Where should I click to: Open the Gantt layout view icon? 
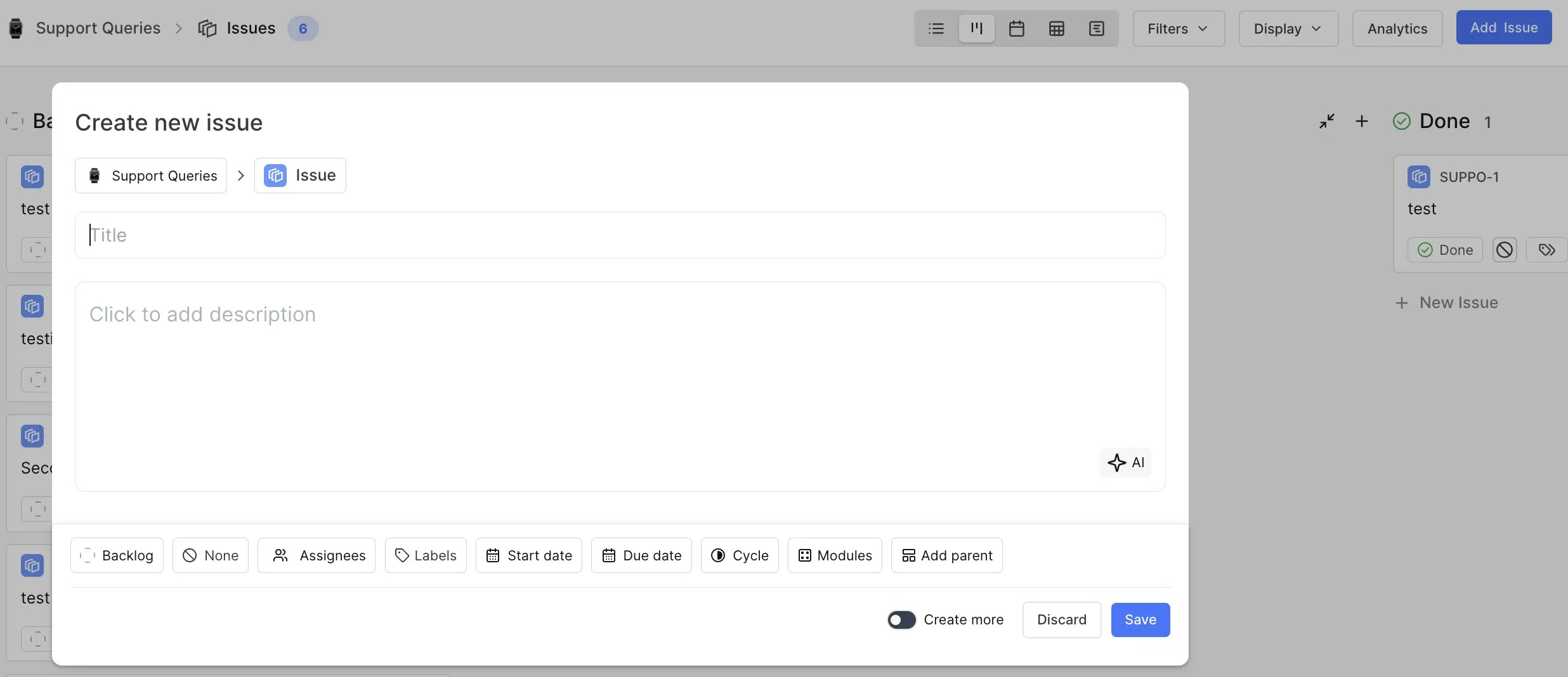click(x=1097, y=29)
